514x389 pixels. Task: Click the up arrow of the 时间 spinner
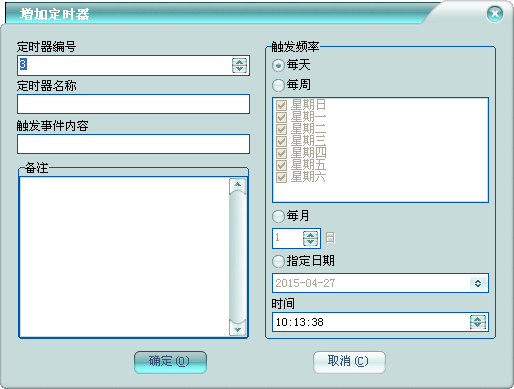[x=478, y=318]
